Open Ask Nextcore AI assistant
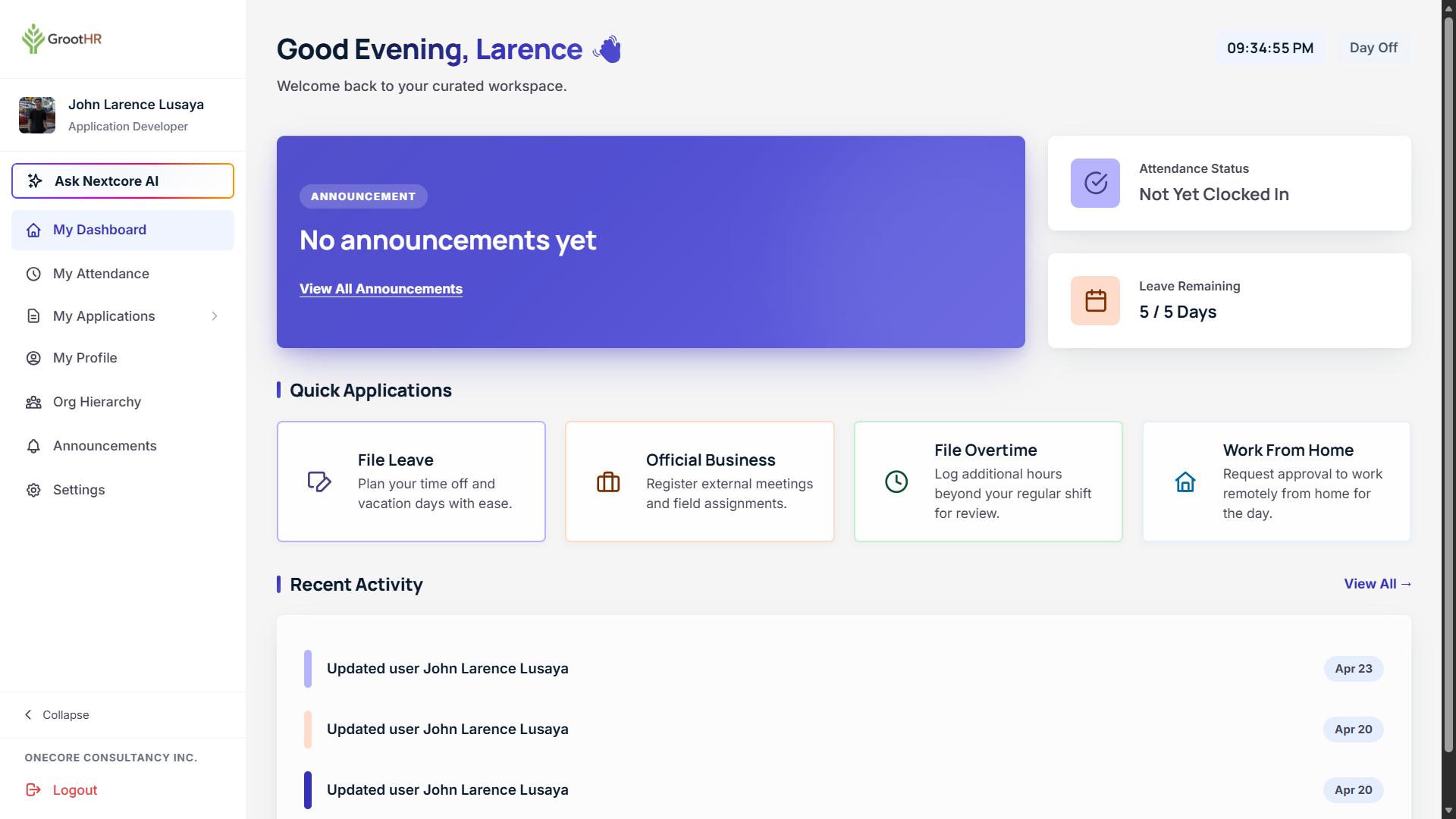 [123, 180]
